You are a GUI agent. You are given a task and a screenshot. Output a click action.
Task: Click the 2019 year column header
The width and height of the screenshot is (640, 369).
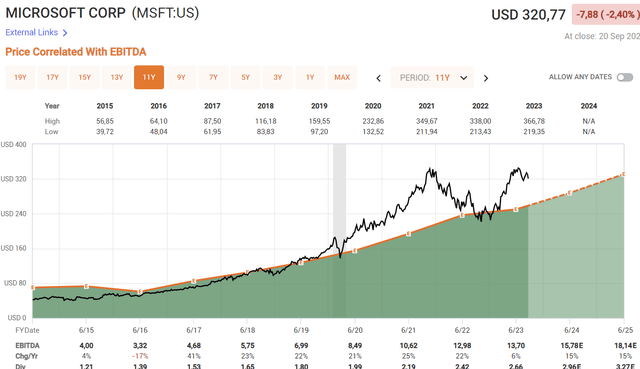point(319,106)
